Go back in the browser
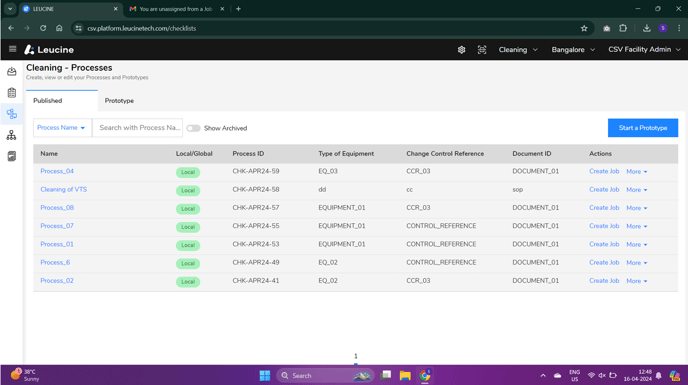688x385 pixels. point(11,28)
